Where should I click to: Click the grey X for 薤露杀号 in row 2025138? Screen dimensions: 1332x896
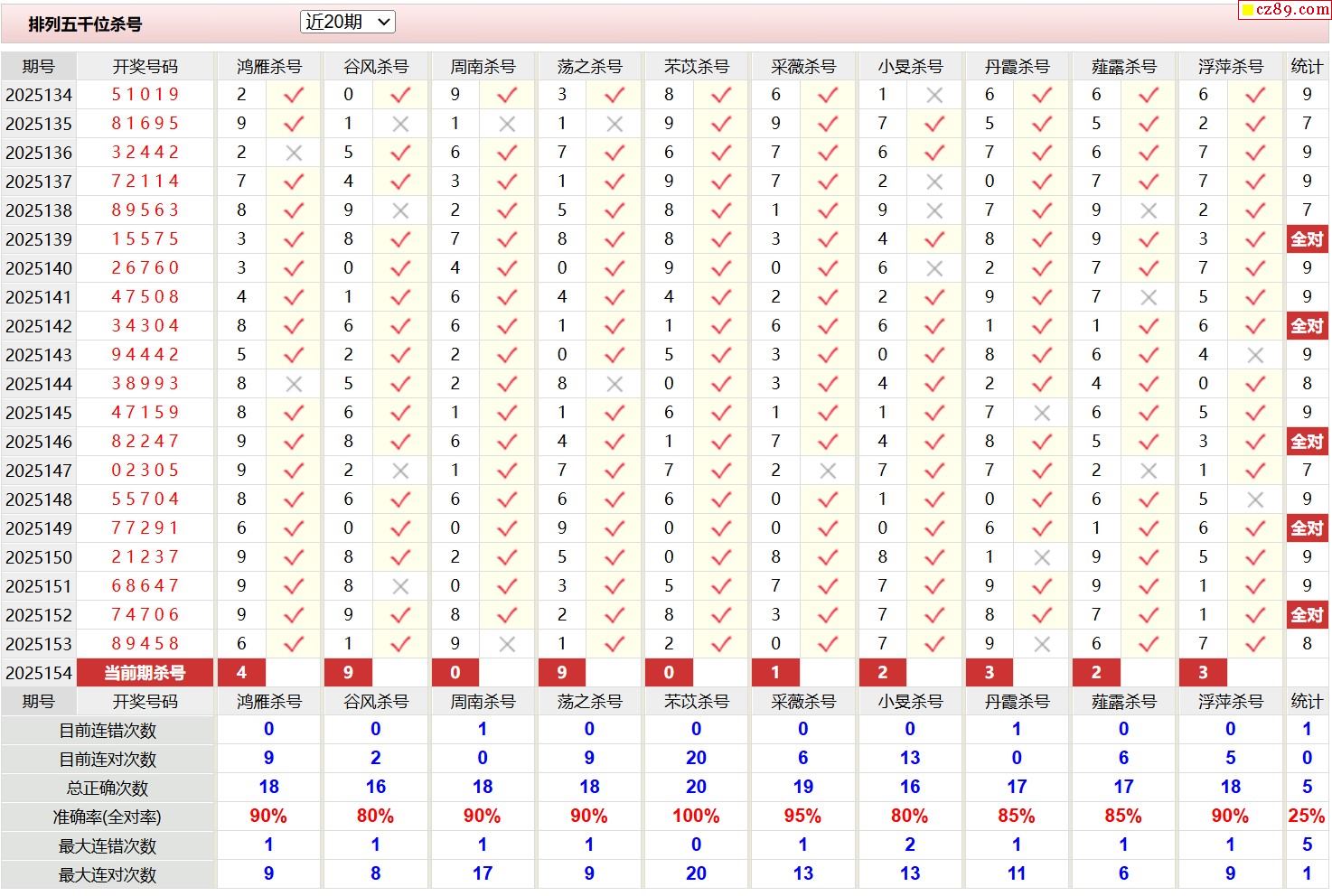pyautogui.click(x=1149, y=210)
